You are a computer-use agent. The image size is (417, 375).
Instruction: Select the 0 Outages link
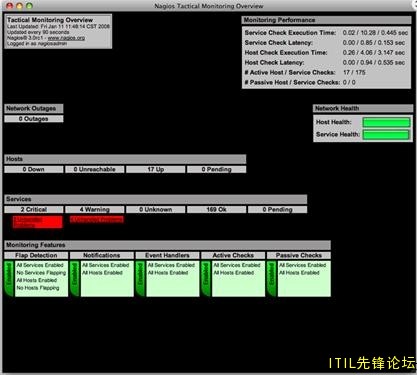pyautogui.click(x=34, y=119)
